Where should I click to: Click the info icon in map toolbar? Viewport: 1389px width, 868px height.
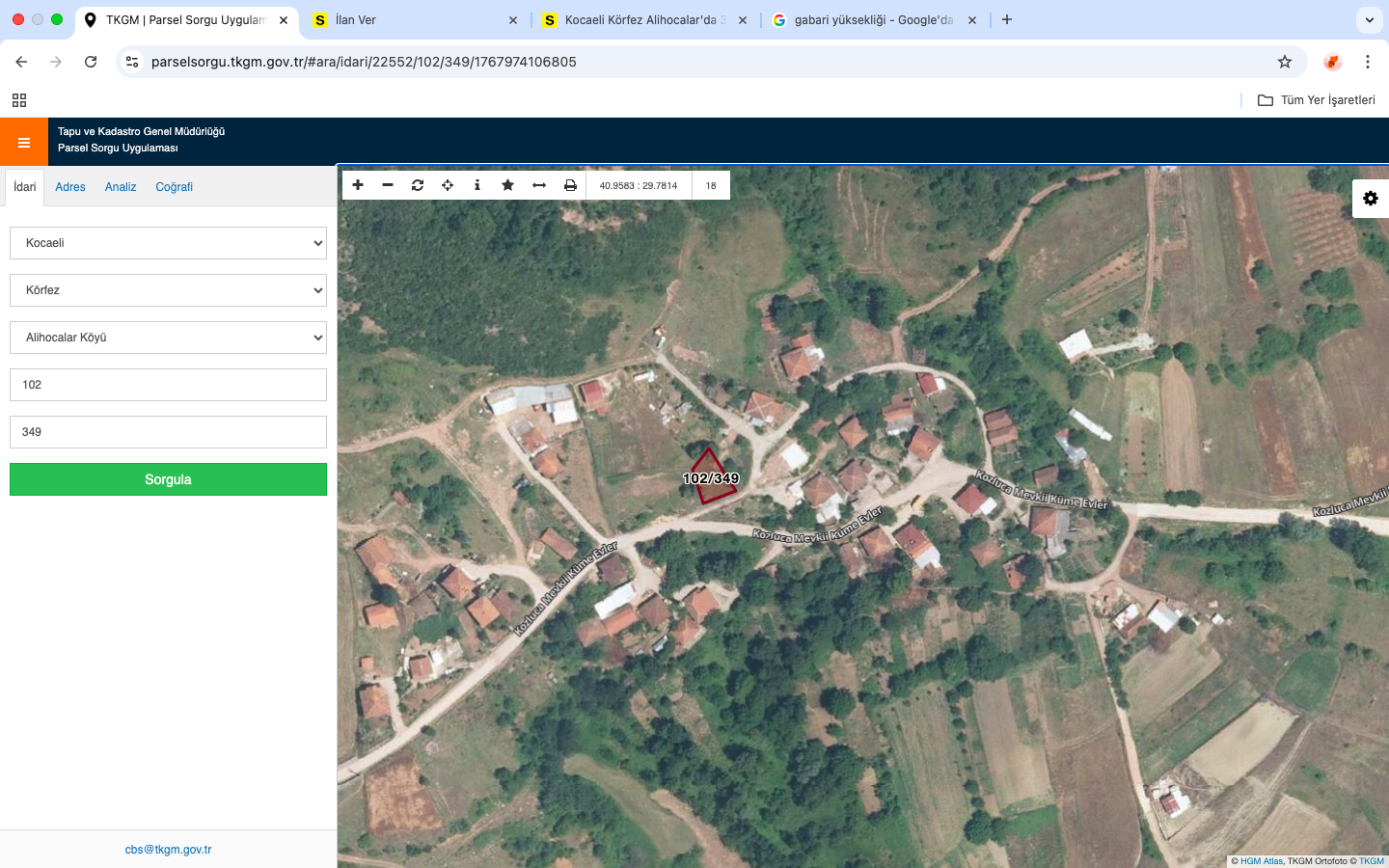click(x=477, y=185)
